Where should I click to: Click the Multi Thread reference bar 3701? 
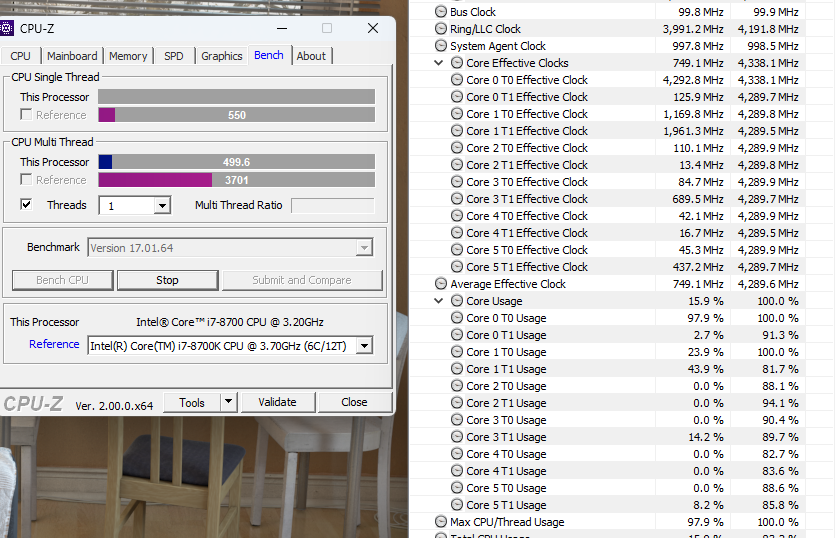236,180
